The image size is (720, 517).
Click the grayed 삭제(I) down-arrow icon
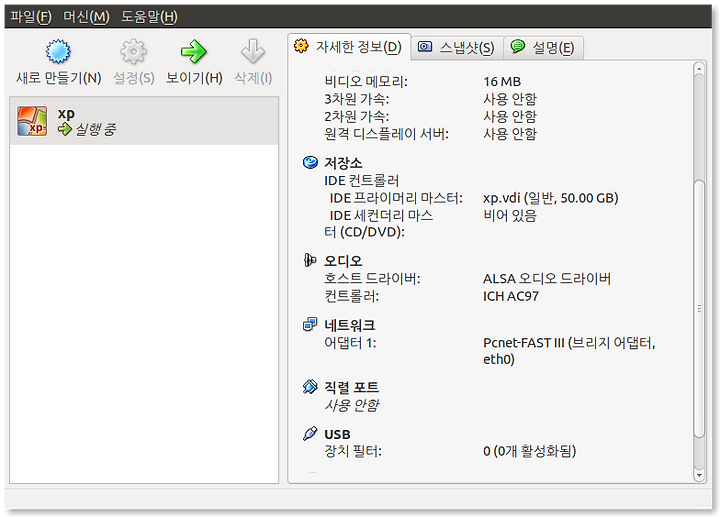click(x=253, y=51)
